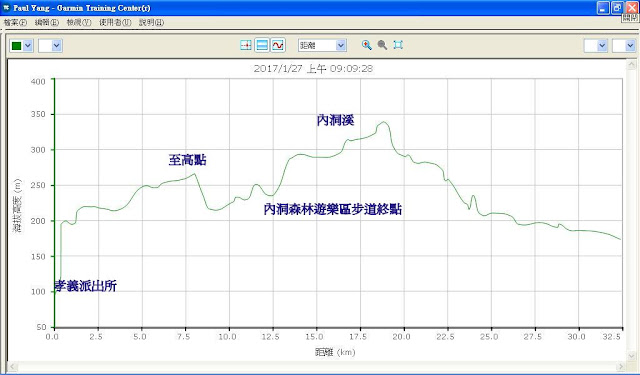Expand the empty second series dropdown

click(x=56, y=45)
